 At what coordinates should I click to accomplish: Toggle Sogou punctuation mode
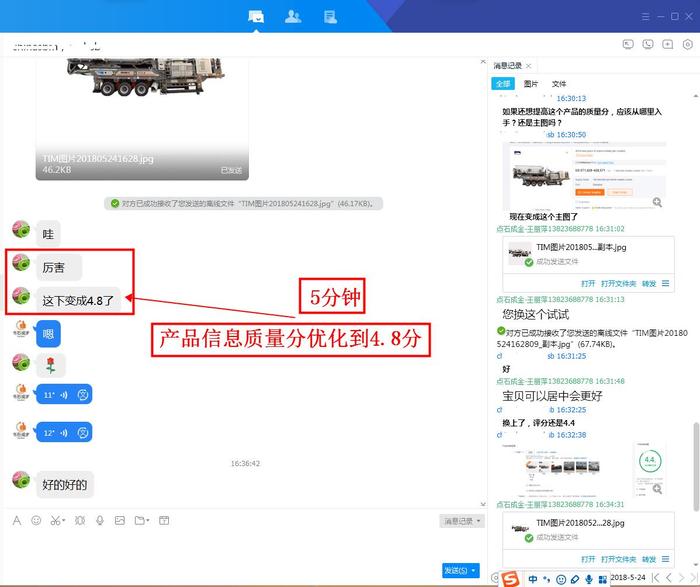coord(547,579)
